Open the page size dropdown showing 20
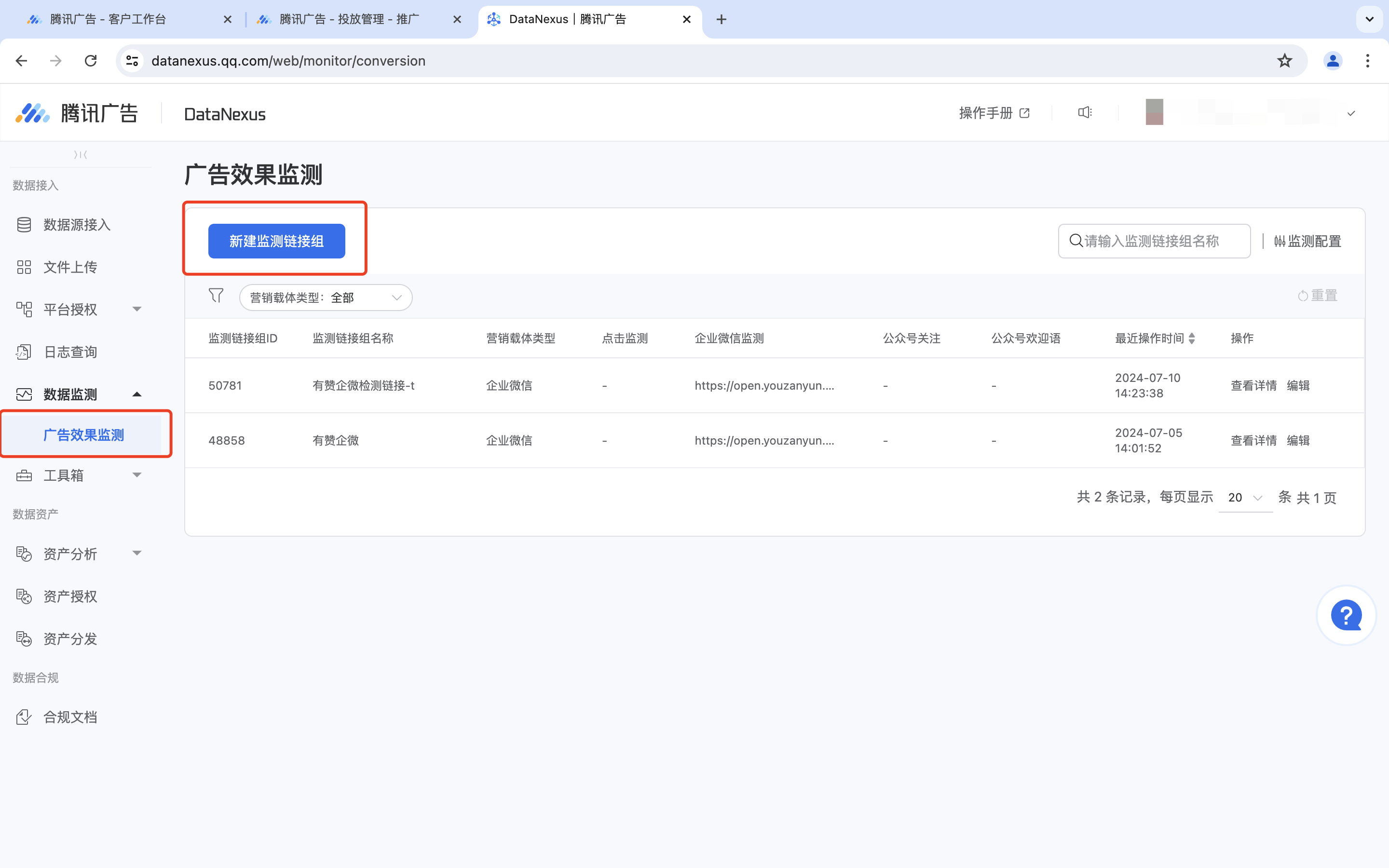Screen dimensions: 1389x868 [1245, 498]
